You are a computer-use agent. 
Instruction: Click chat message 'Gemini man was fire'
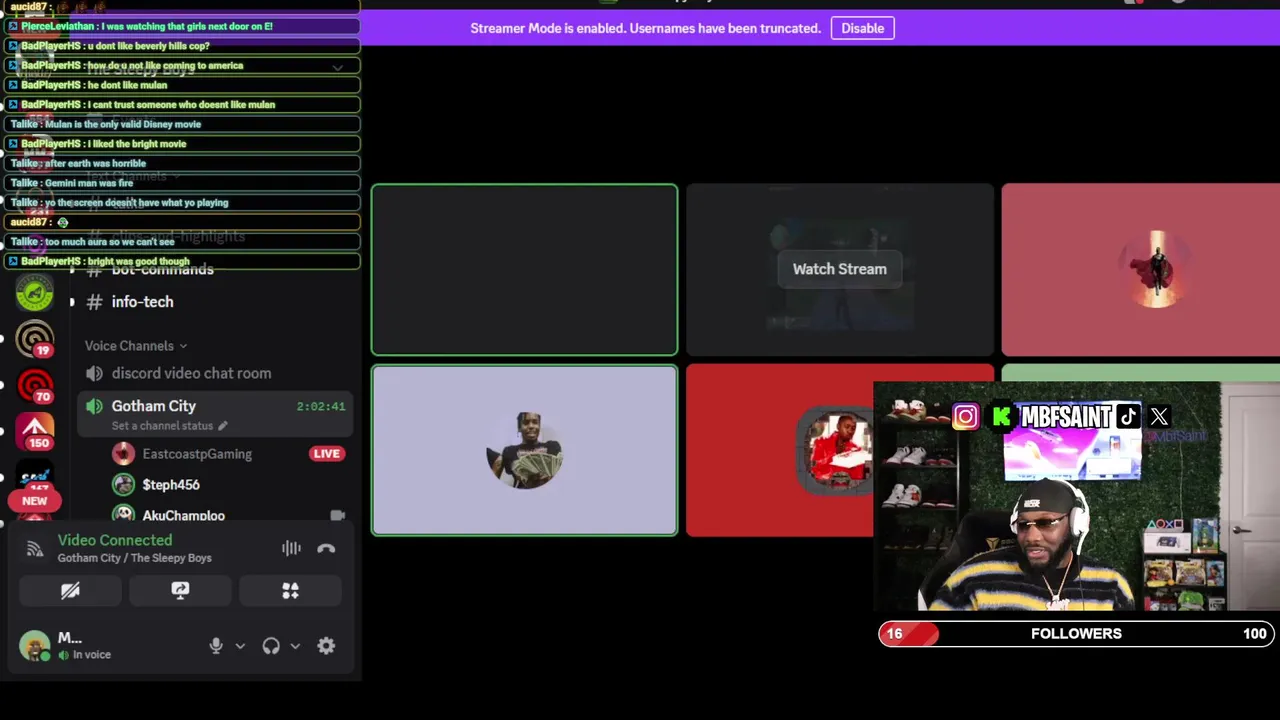pos(181,183)
